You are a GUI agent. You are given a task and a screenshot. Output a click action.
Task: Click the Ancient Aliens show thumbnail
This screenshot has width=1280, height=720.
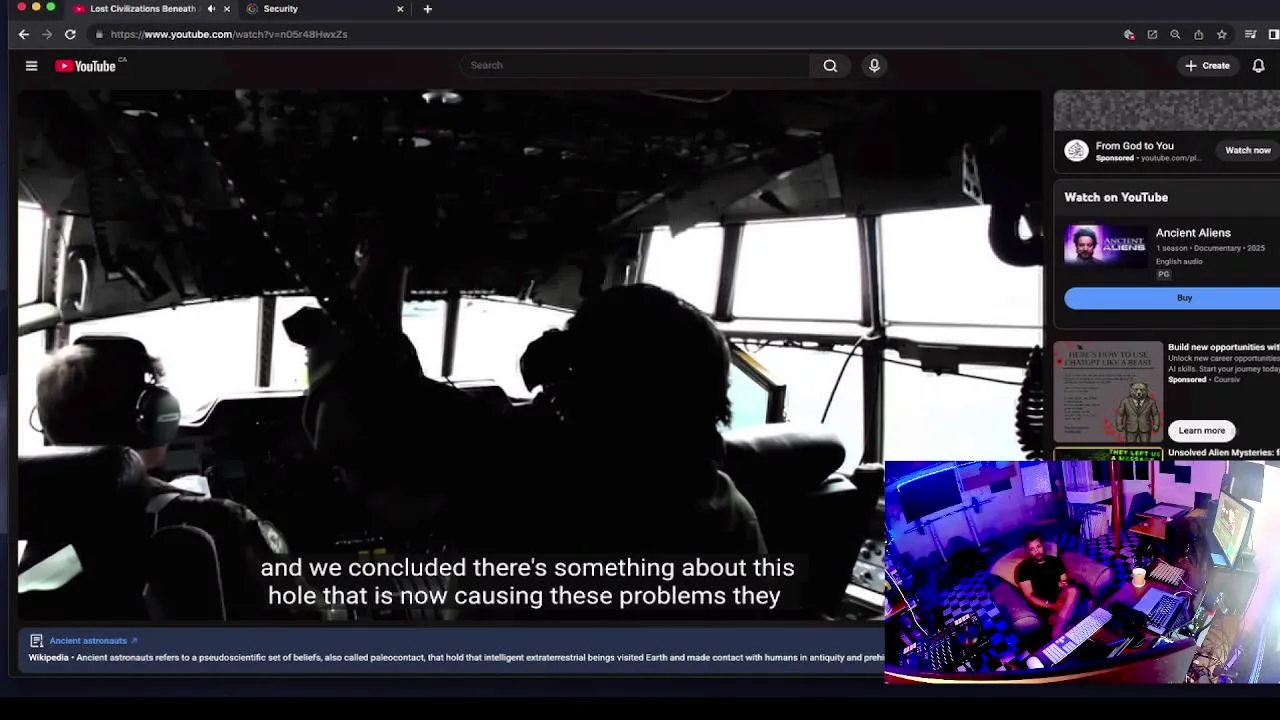[x=1105, y=245]
